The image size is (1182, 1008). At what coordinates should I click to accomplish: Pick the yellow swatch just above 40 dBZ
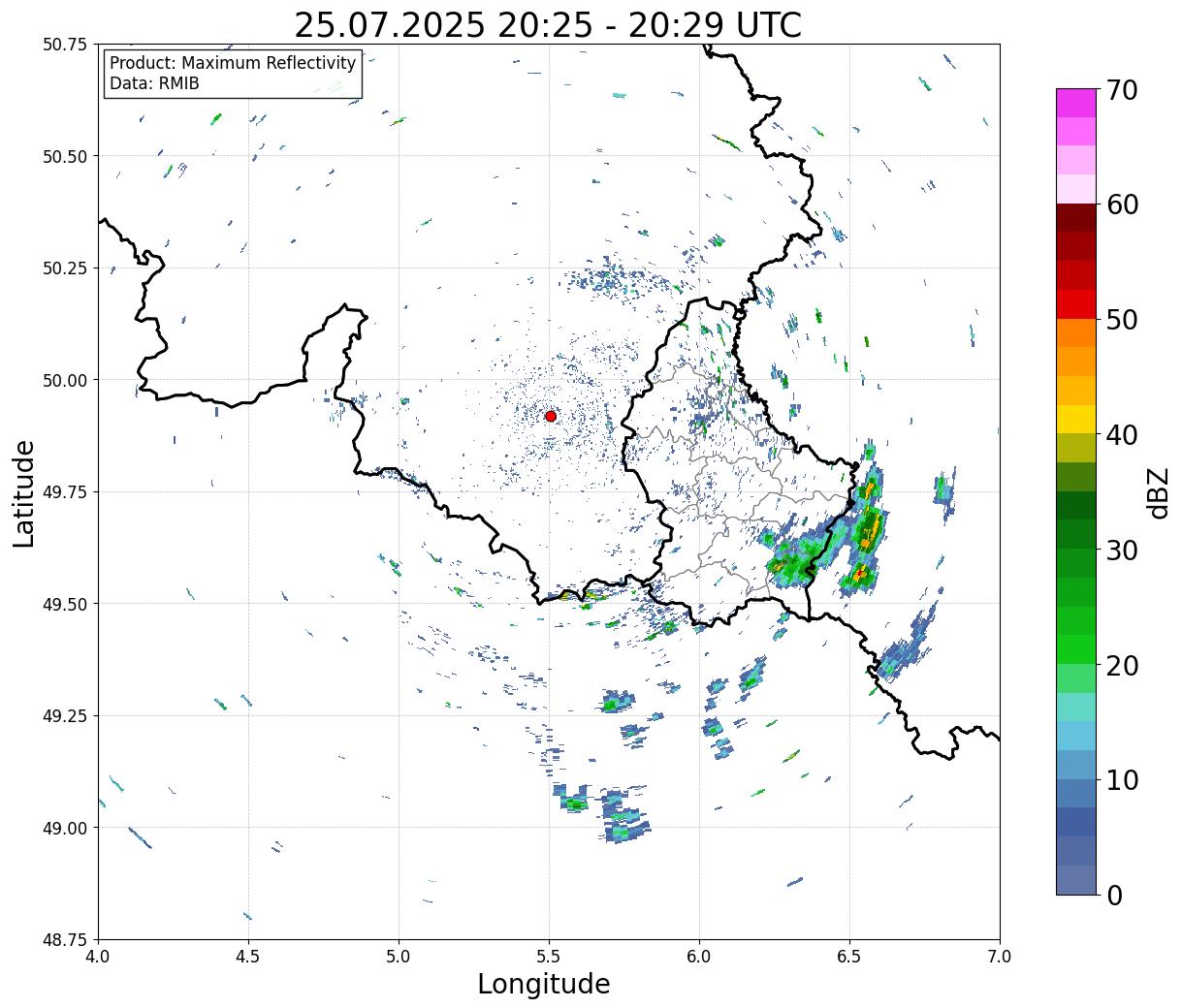(x=1076, y=420)
